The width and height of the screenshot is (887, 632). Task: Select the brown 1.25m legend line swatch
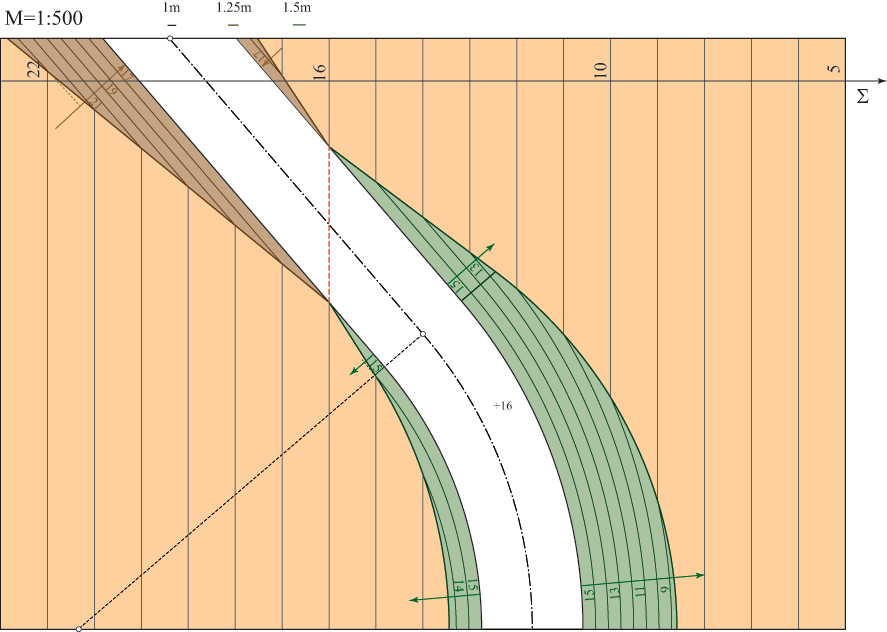[x=233, y=23]
